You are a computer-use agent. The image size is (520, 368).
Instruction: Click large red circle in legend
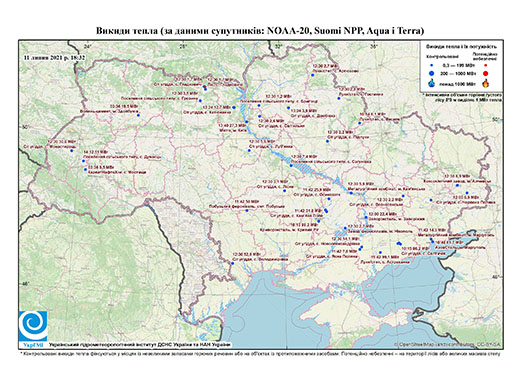click(x=485, y=73)
